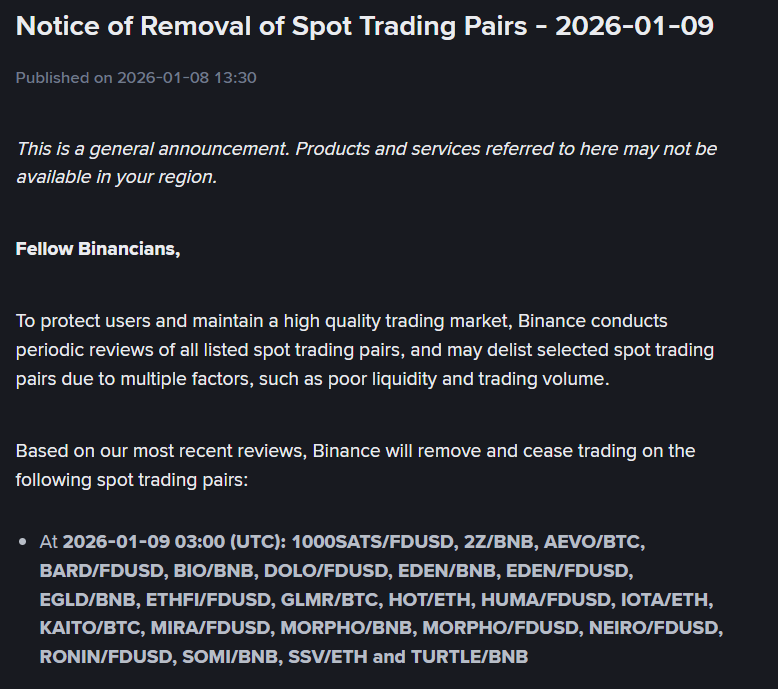
Task: Click the italic general announcement disclaimer
Action: click(366, 162)
